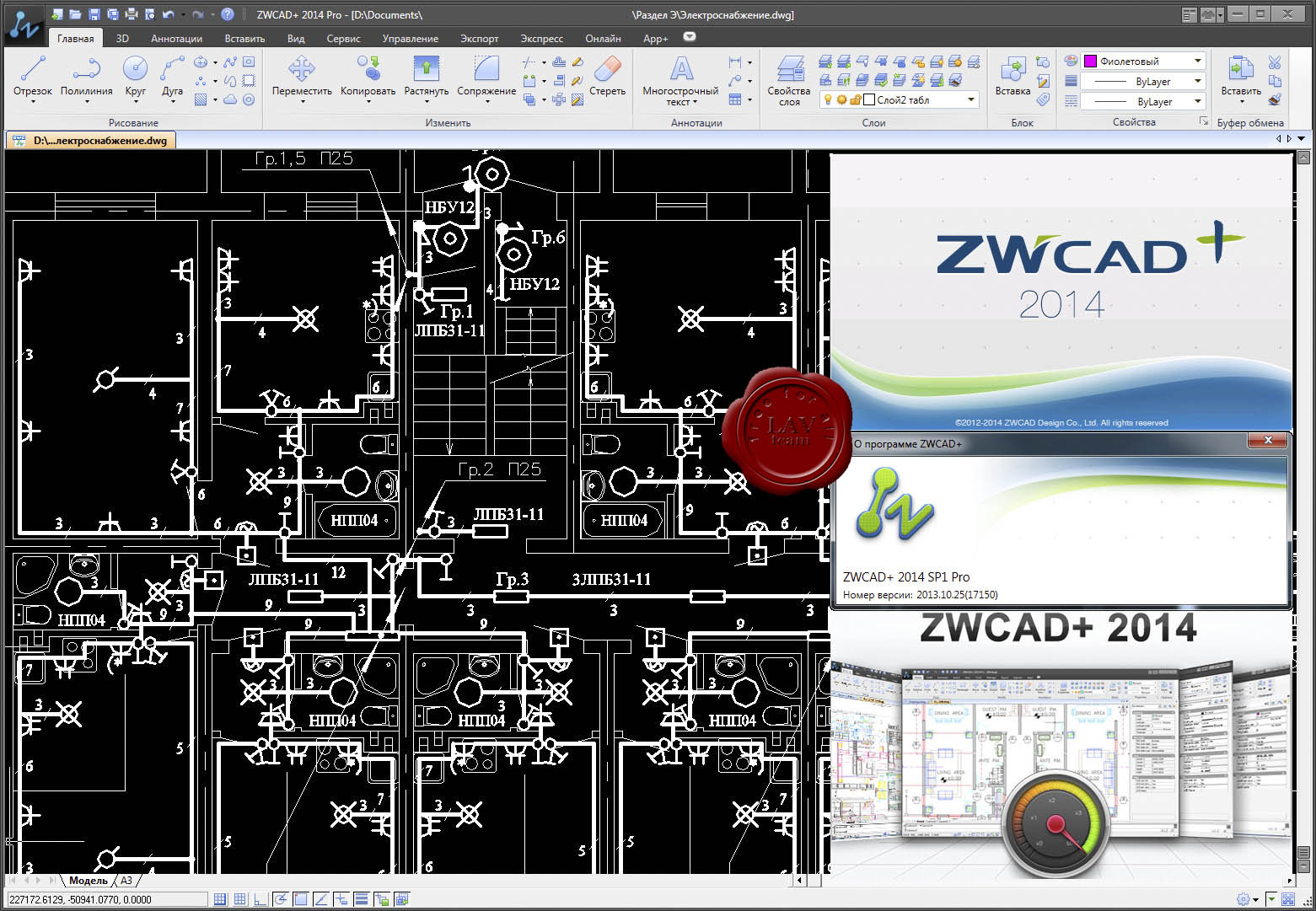1316x911 pixels.
Task: Click the revision cloud icon
Action: pos(230,99)
